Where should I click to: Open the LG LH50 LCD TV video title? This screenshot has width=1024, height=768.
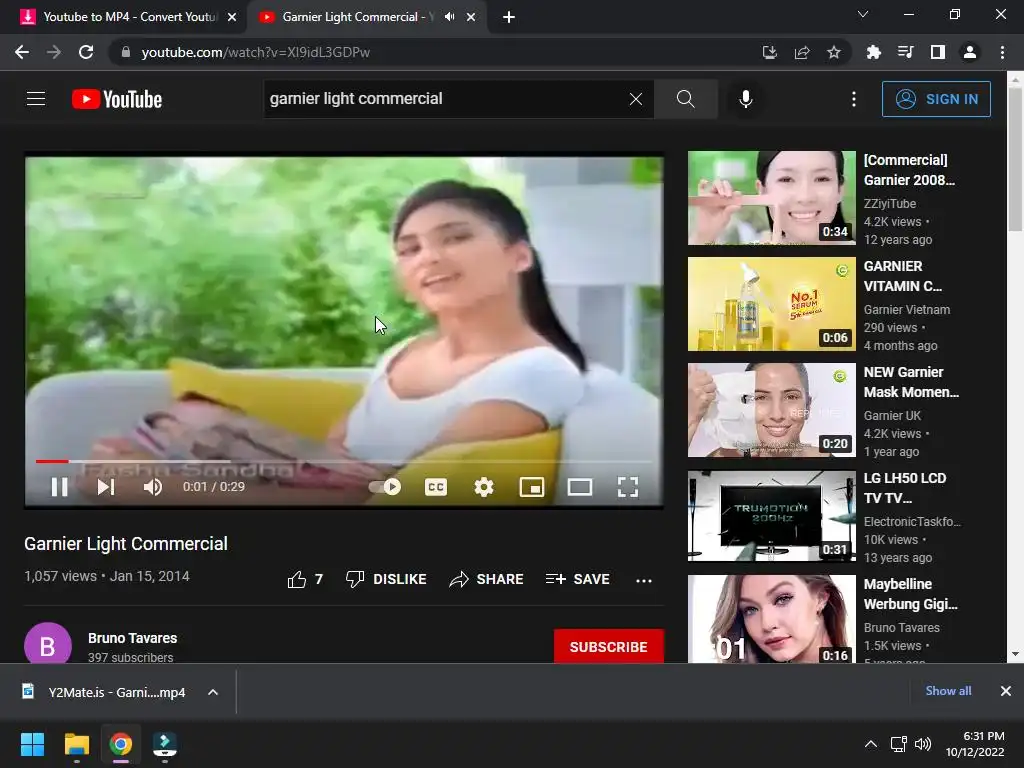click(904, 488)
